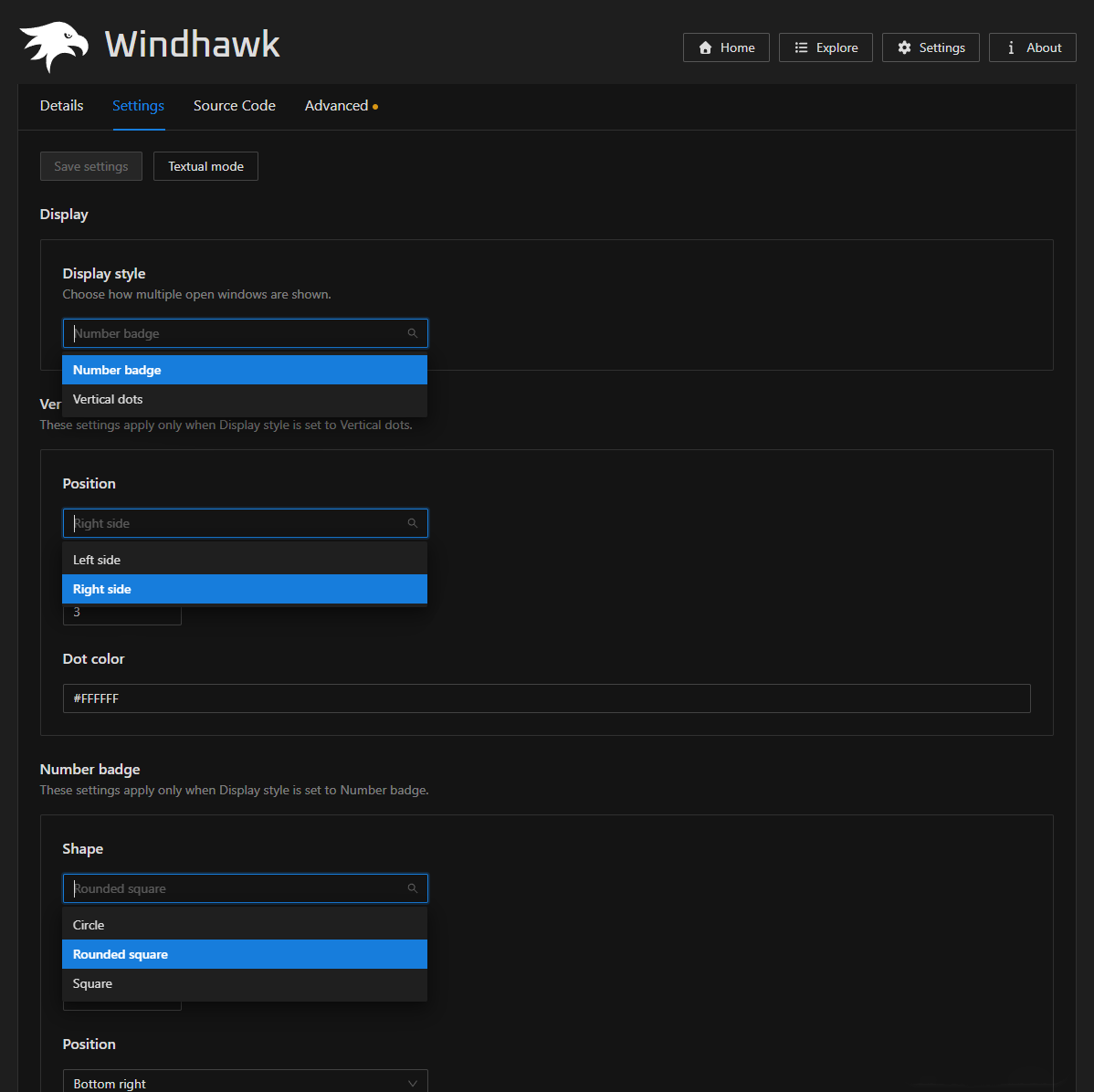Click the Number badge section heading

90,769
